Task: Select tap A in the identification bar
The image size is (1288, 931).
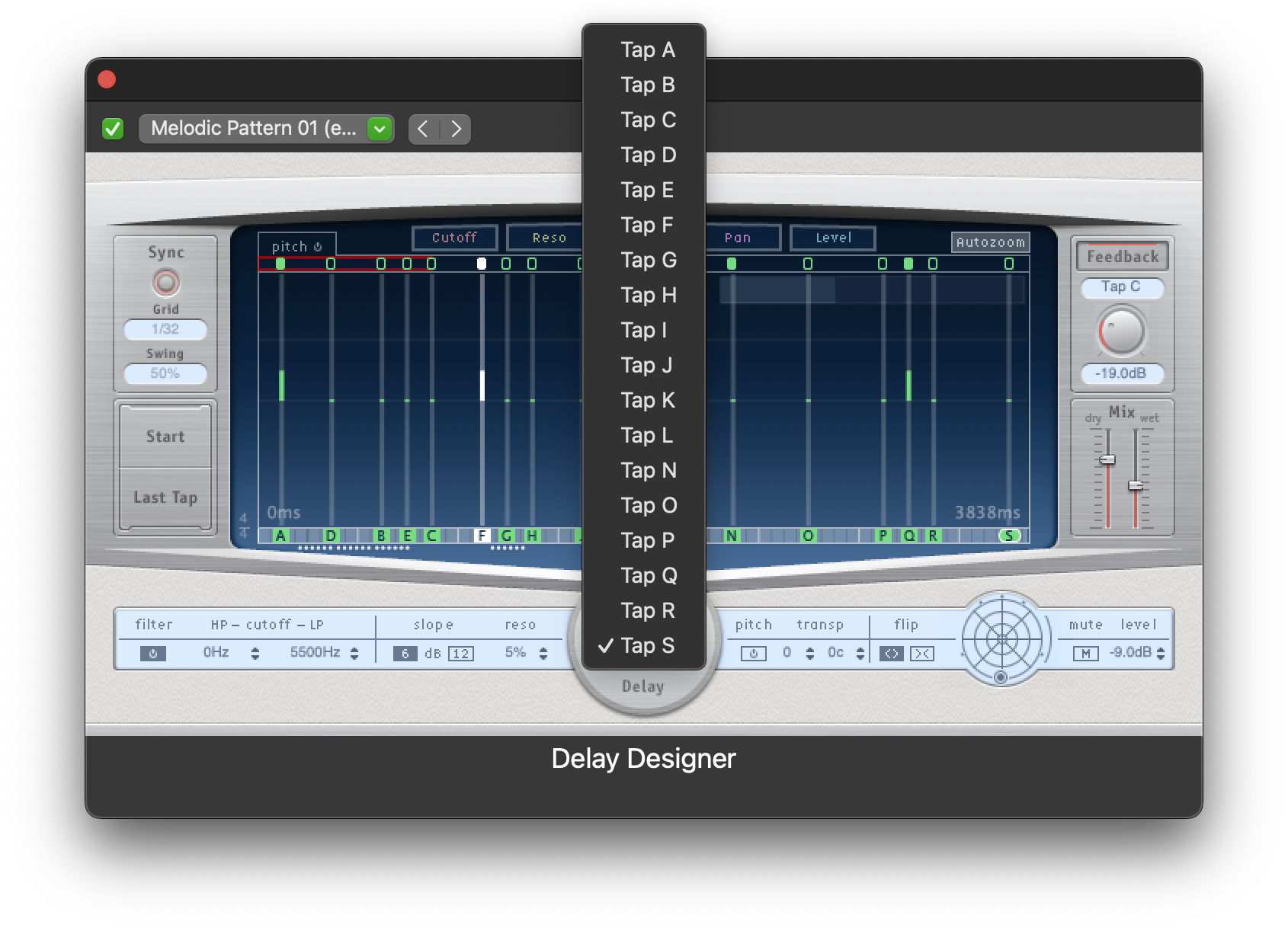Action: pos(280,536)
